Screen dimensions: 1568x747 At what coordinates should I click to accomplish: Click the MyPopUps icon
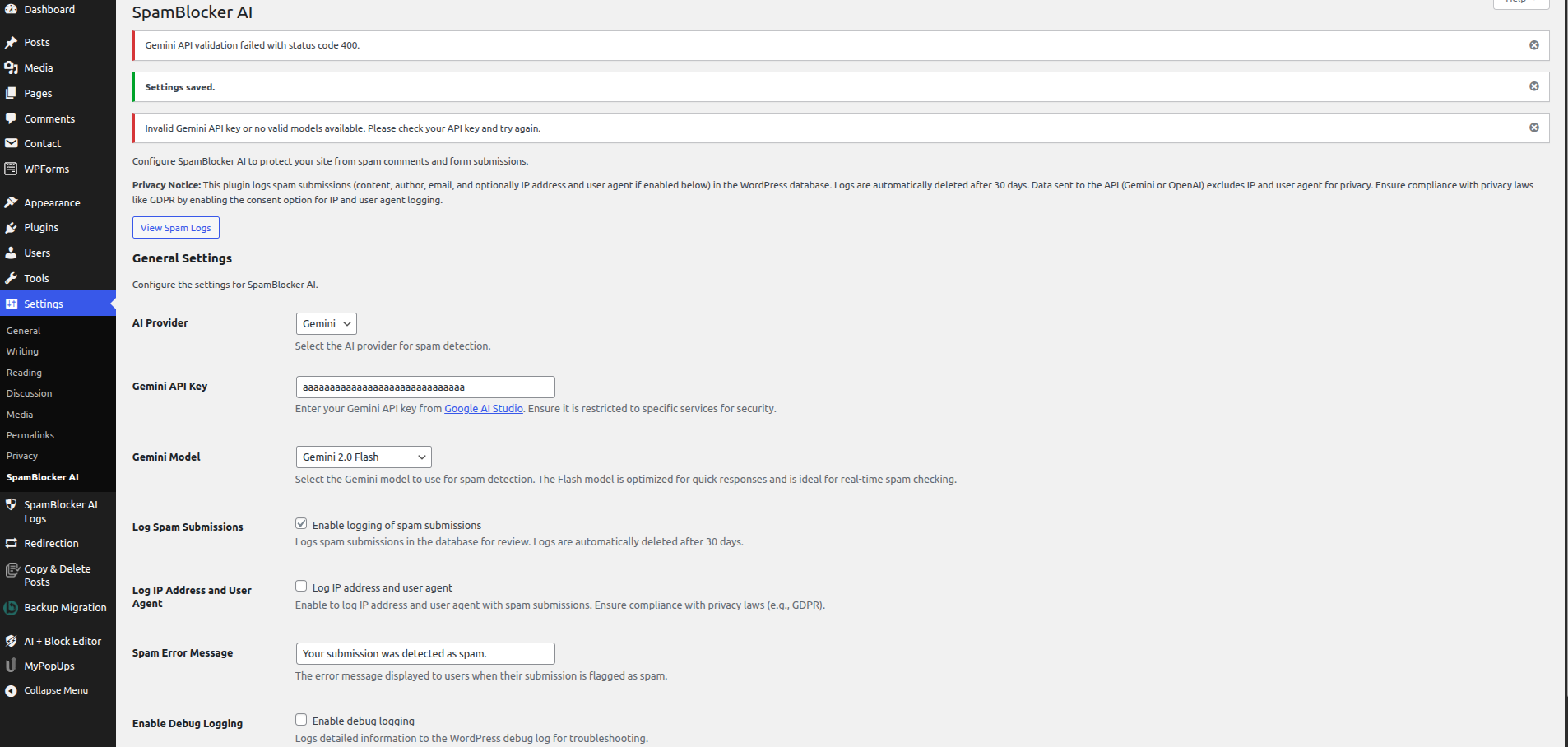pyautogui.click(x=11, y=666)
